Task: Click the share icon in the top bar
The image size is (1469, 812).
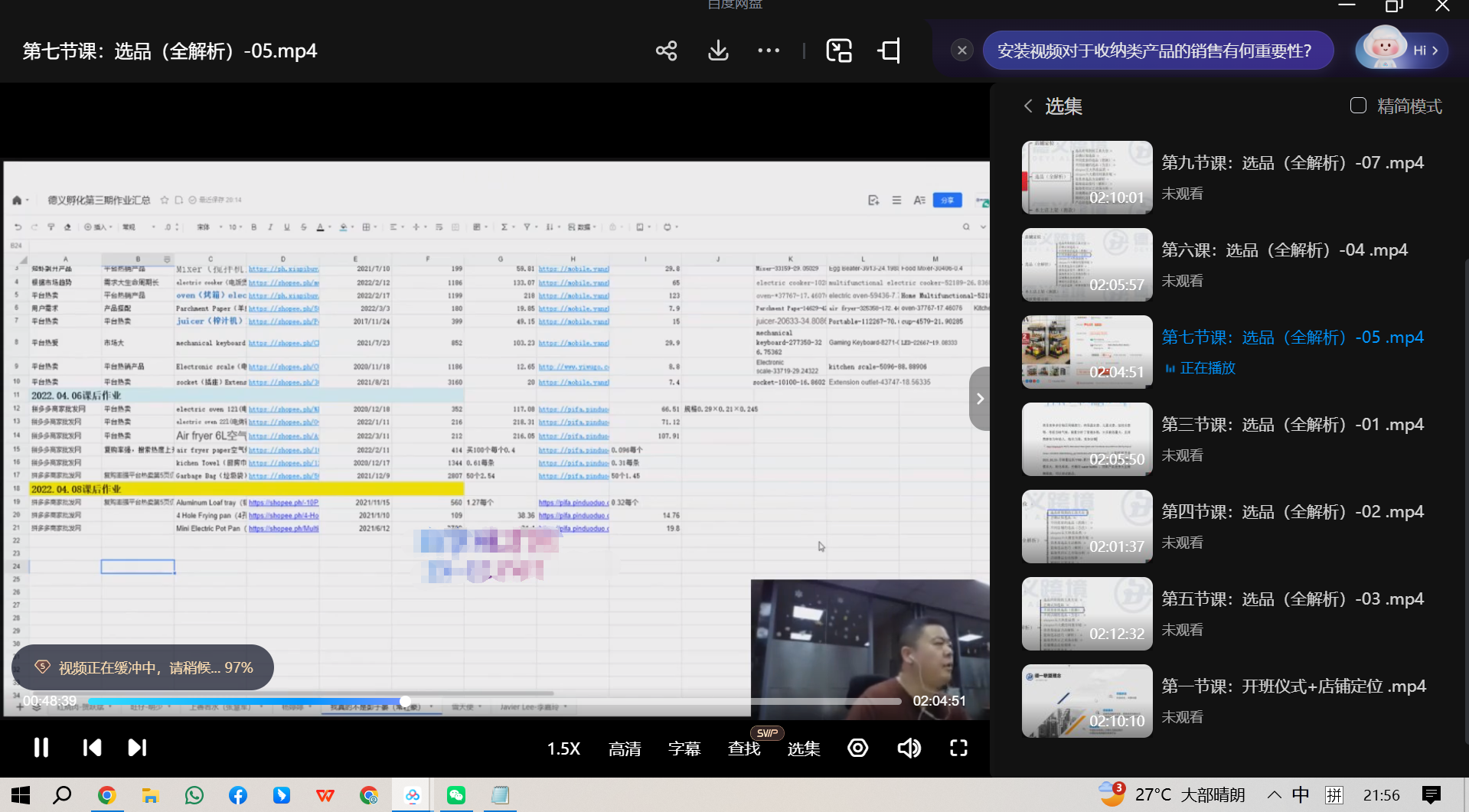Action: (x=666, y=51)
